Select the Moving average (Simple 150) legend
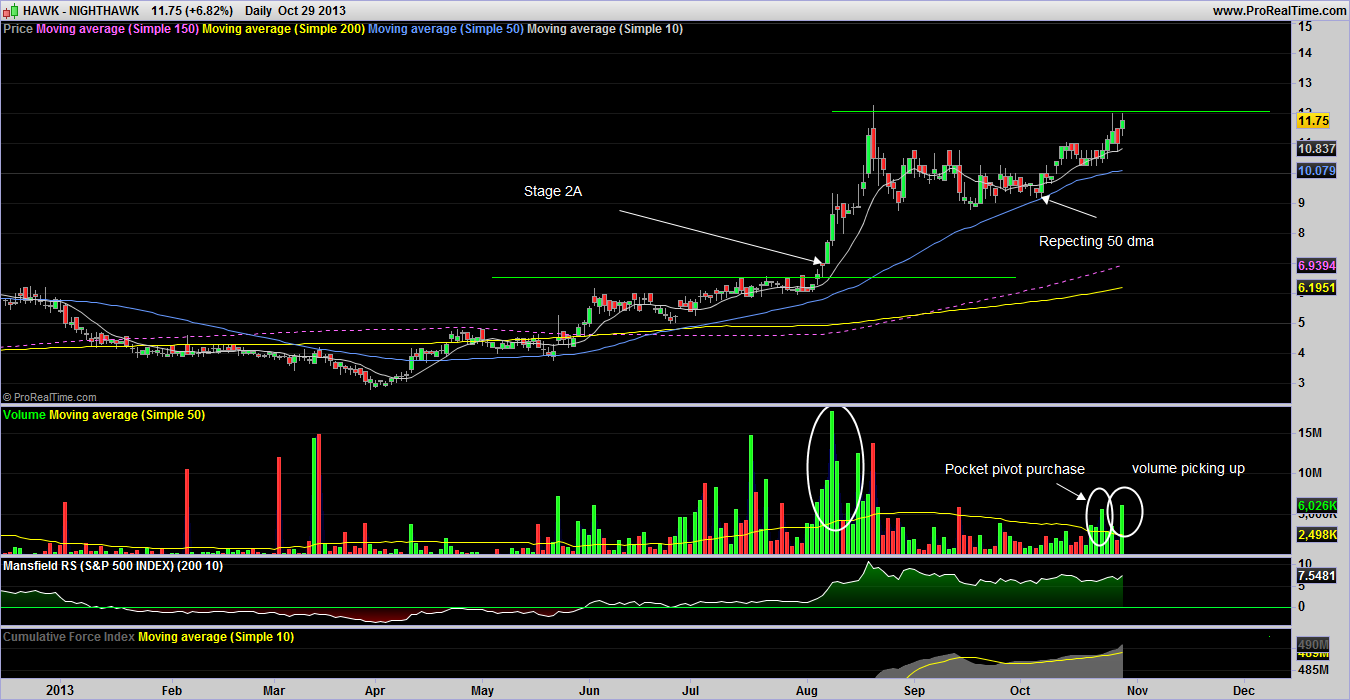The height and width of the screenshot is (700, 1350). pos(117,29)
